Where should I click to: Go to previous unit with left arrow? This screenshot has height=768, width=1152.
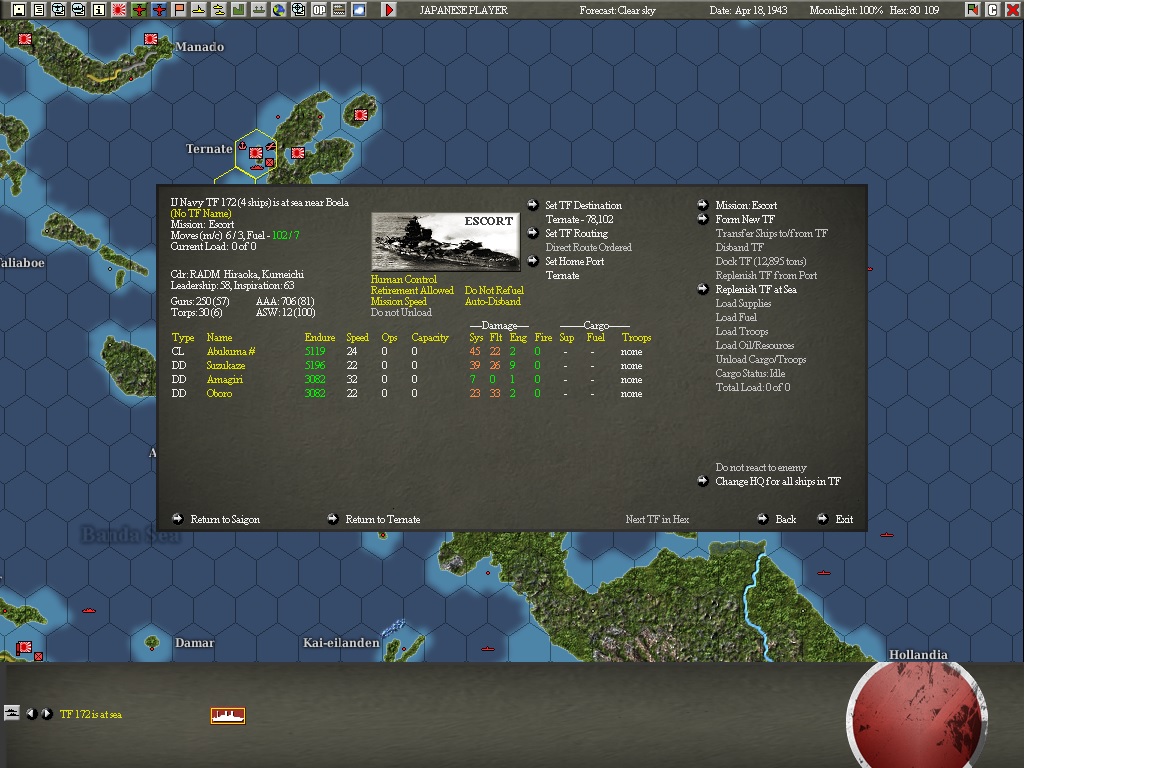pyautogui.click(x=32, y=714)
